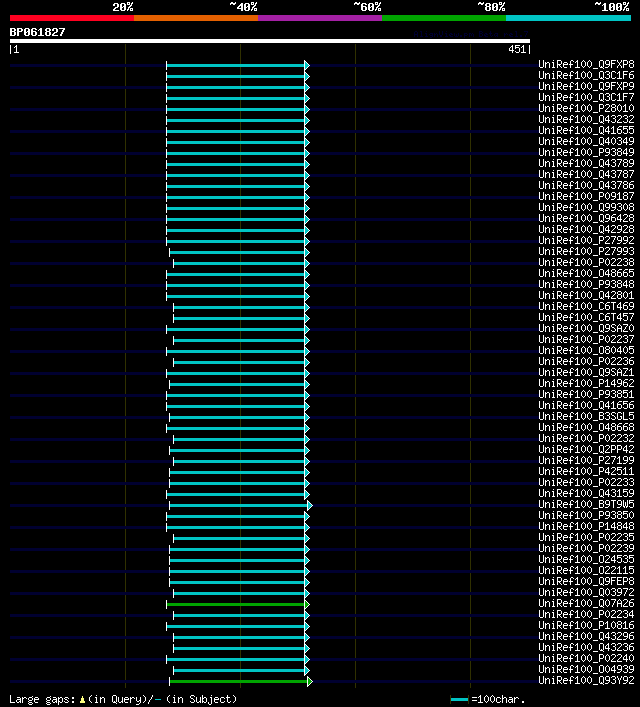Select hit label UniRef100_Q9FXP9
Image resolution: width=640 pixels, height=707 pixels.
coord(586,86)
